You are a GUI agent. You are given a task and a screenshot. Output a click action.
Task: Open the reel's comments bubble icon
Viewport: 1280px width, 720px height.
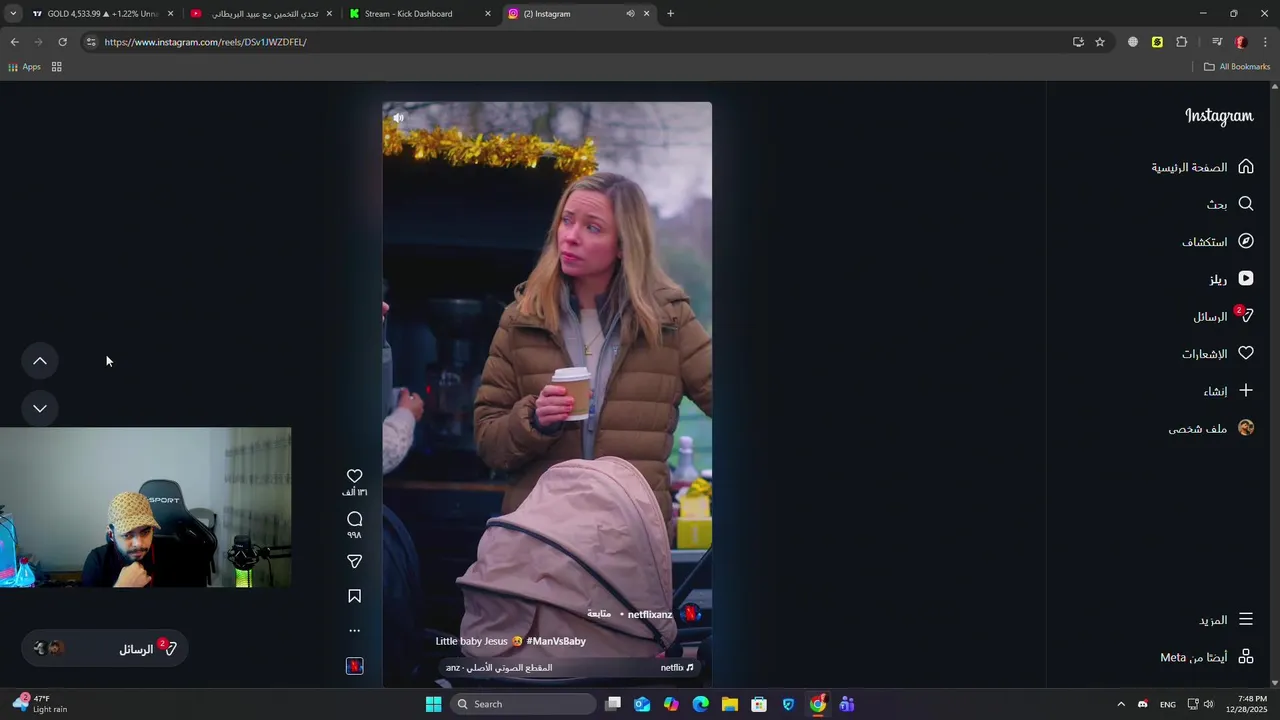point(354,519)
